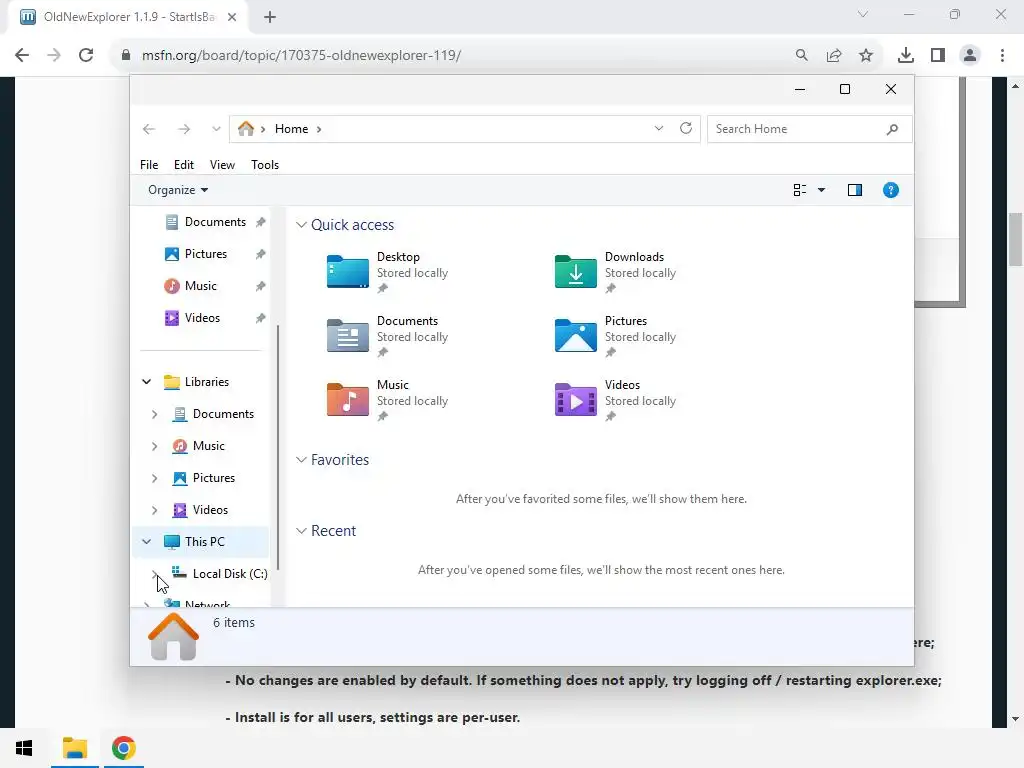
Task: Collapse the This PC tree node
Action: coord(147,542)
